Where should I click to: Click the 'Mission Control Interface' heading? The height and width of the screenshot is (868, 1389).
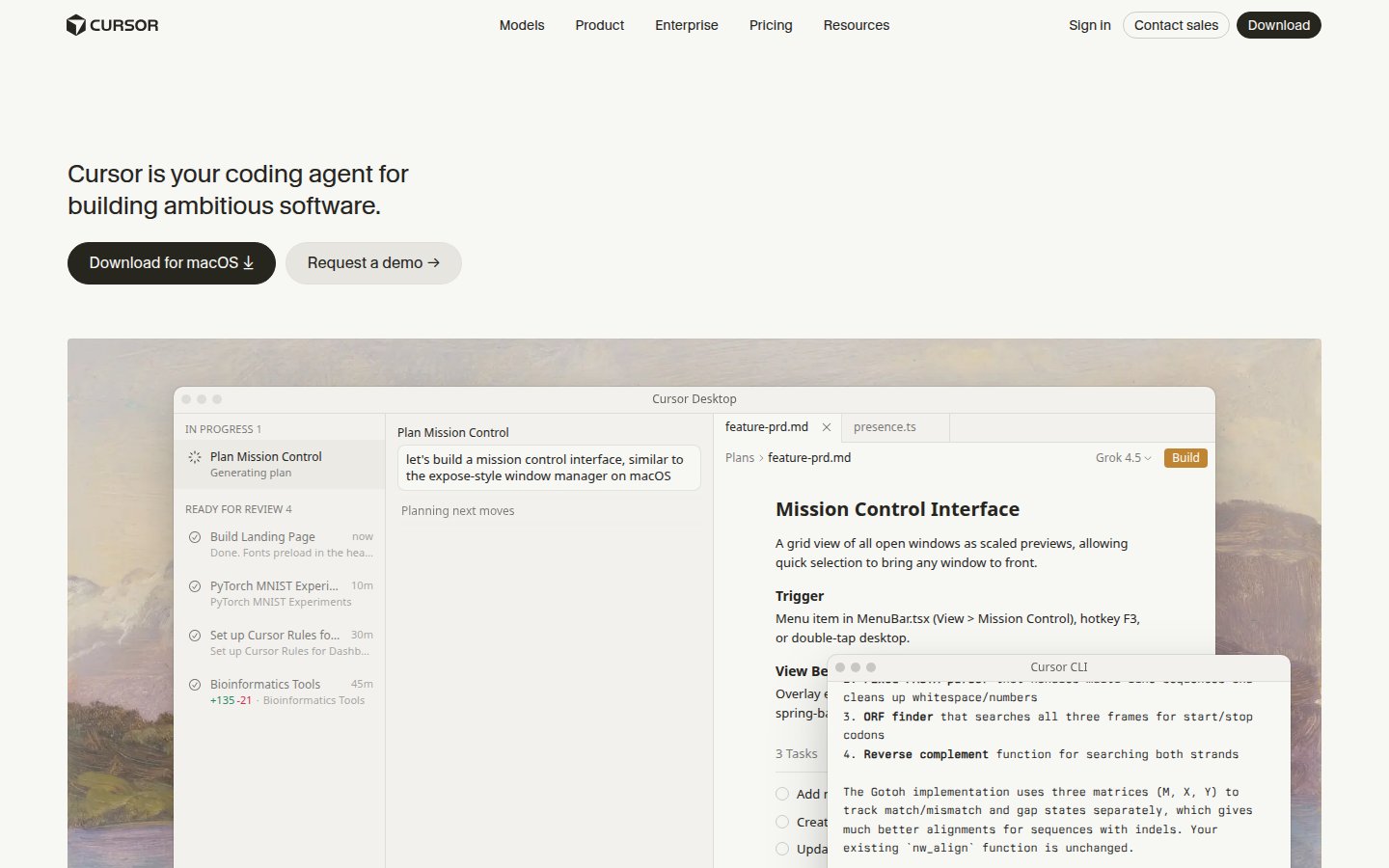[x=897, y=509]
